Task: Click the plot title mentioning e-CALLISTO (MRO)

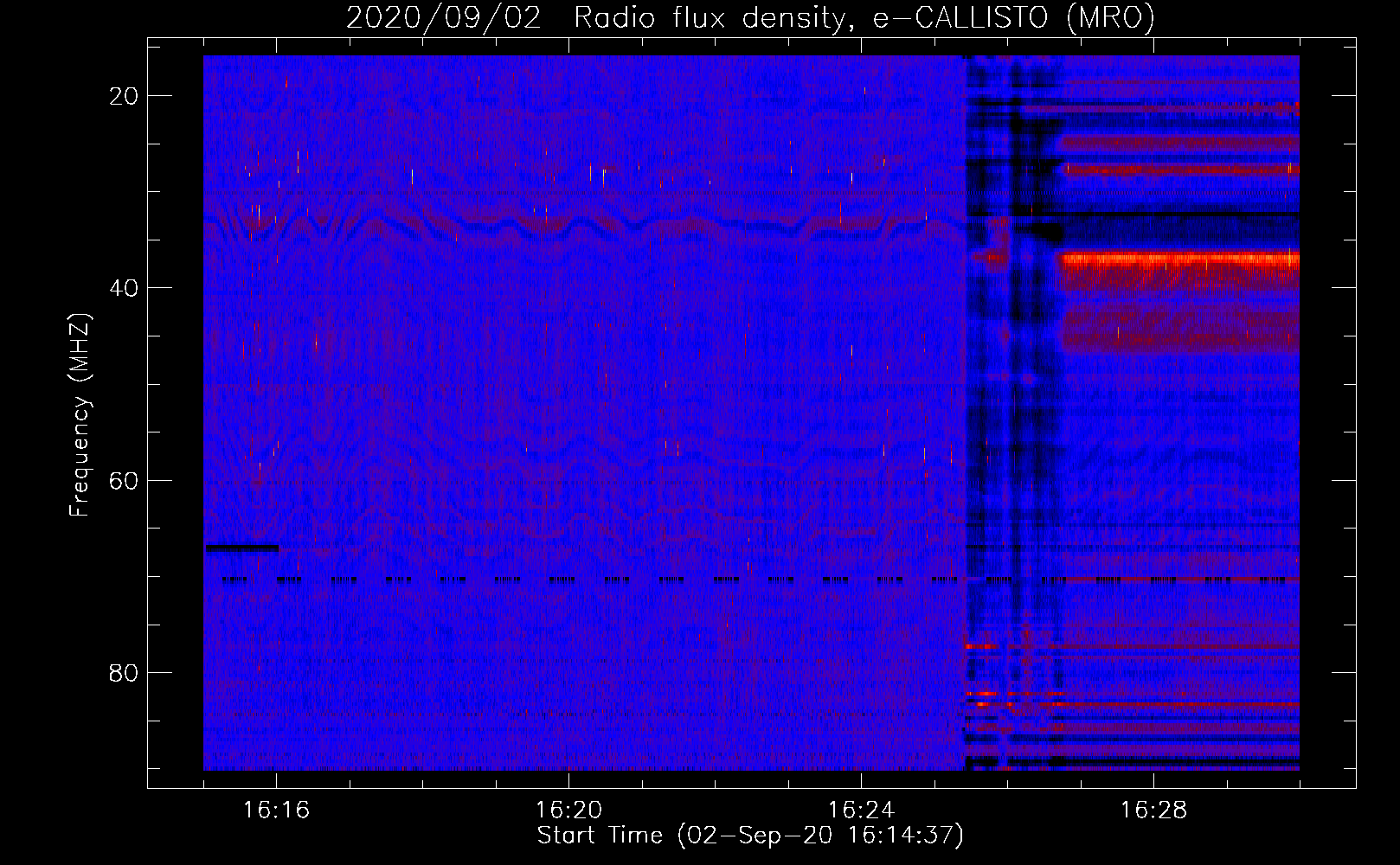Action: click(750, 17)
